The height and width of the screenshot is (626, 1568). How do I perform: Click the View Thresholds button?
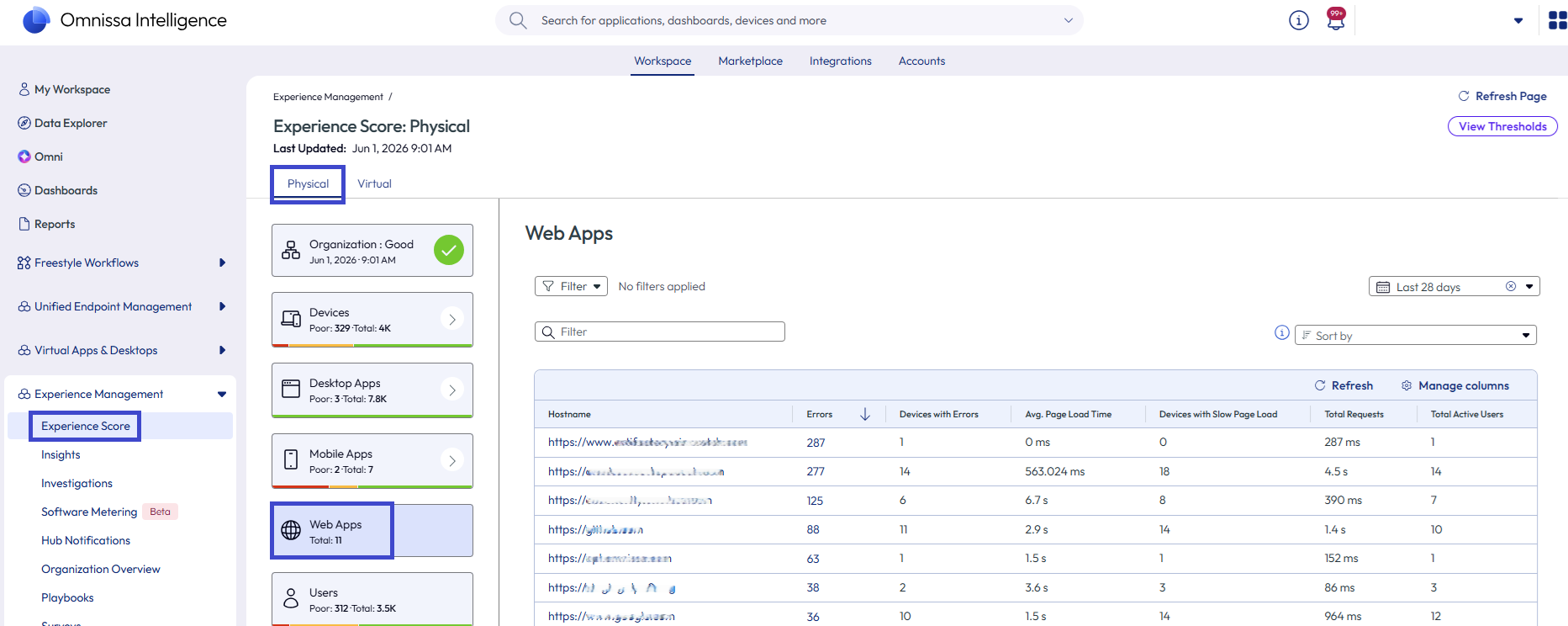(x=1502, y=126)
